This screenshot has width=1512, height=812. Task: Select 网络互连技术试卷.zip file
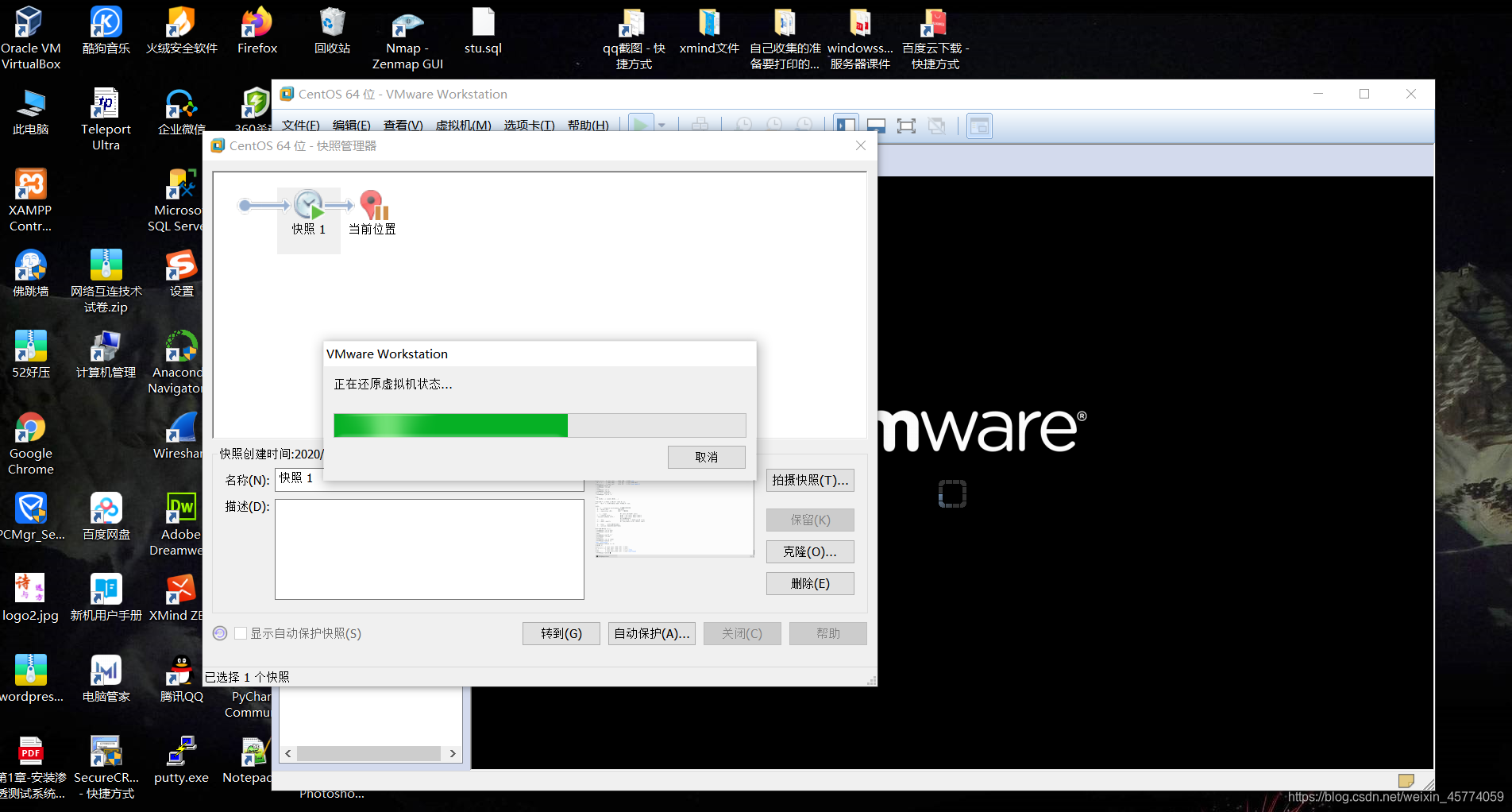(106, 282)
